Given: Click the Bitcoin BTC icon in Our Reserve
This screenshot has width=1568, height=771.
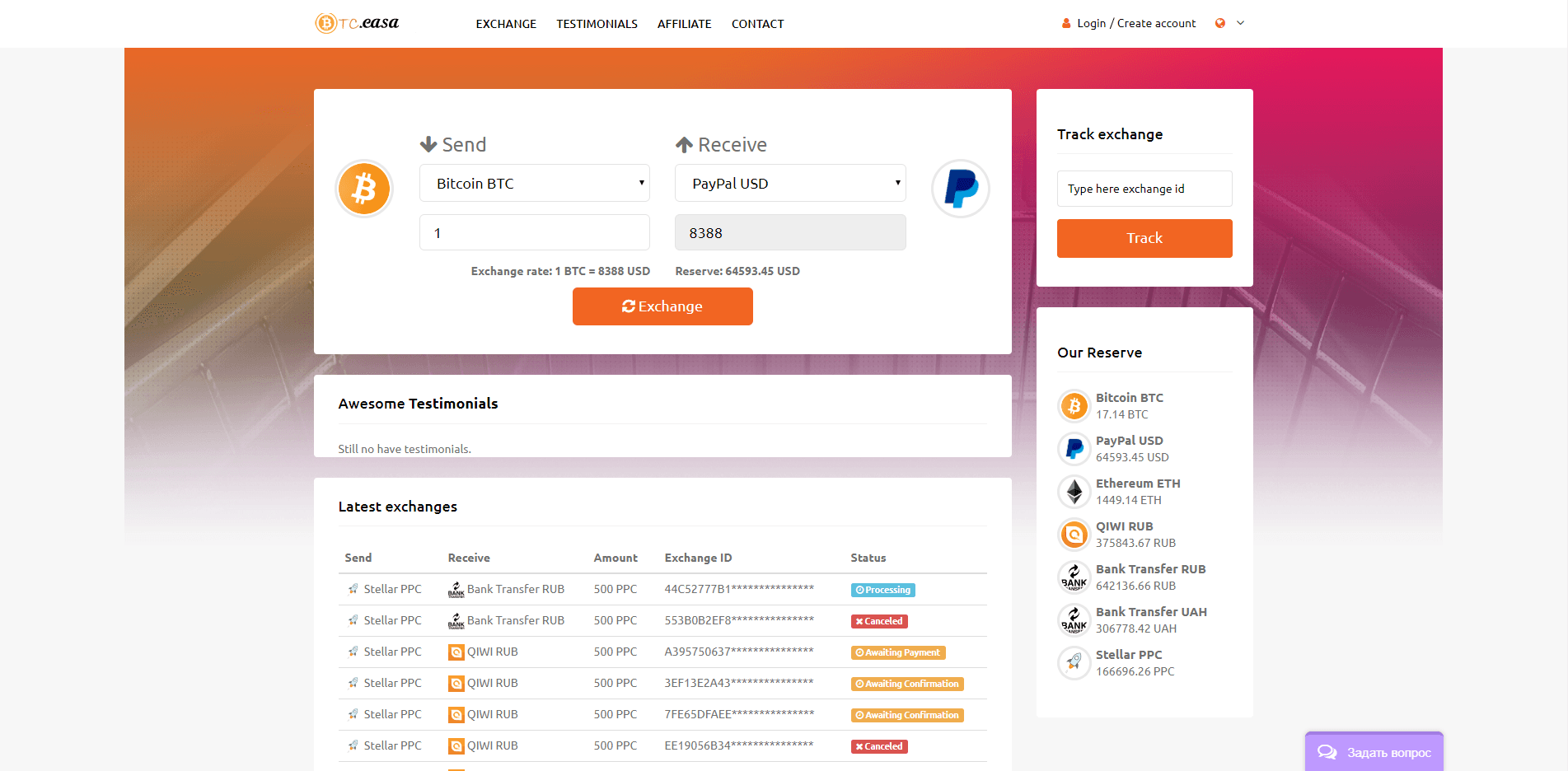Looking at the screenshot, I should (1074, 405).
